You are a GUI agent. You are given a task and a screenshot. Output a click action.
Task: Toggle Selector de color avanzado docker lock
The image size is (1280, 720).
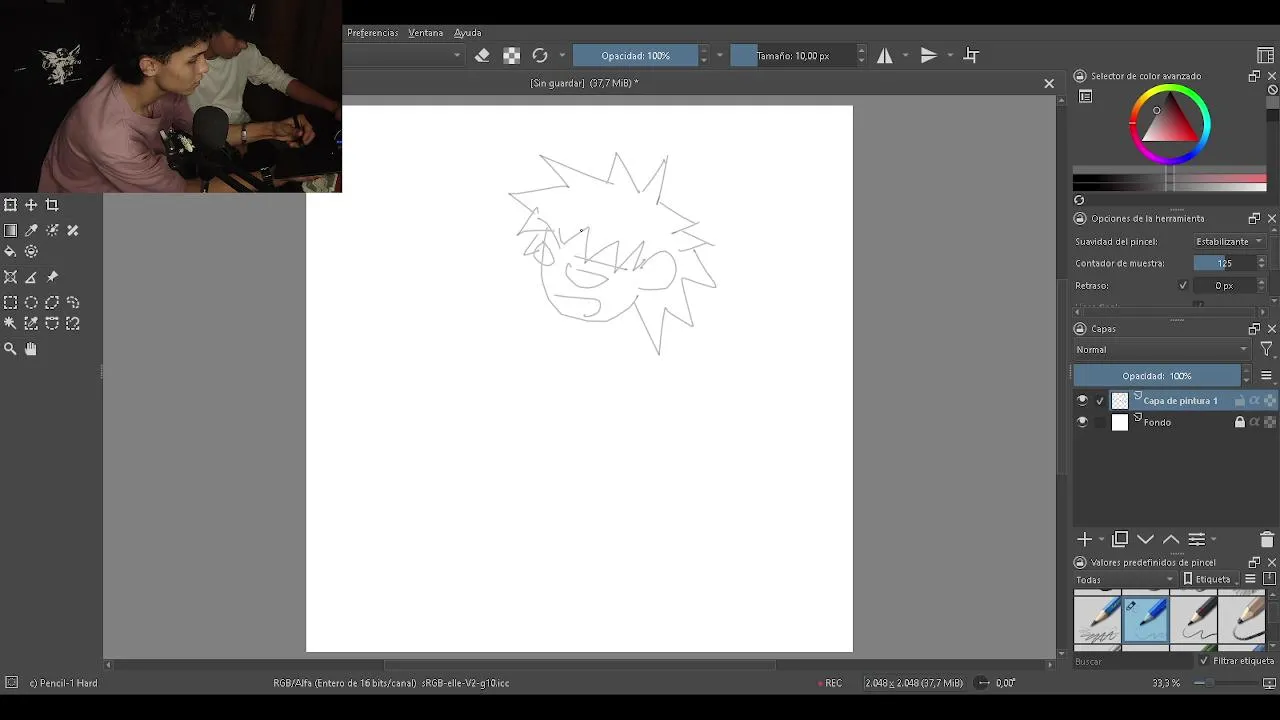click(1080, 76)
